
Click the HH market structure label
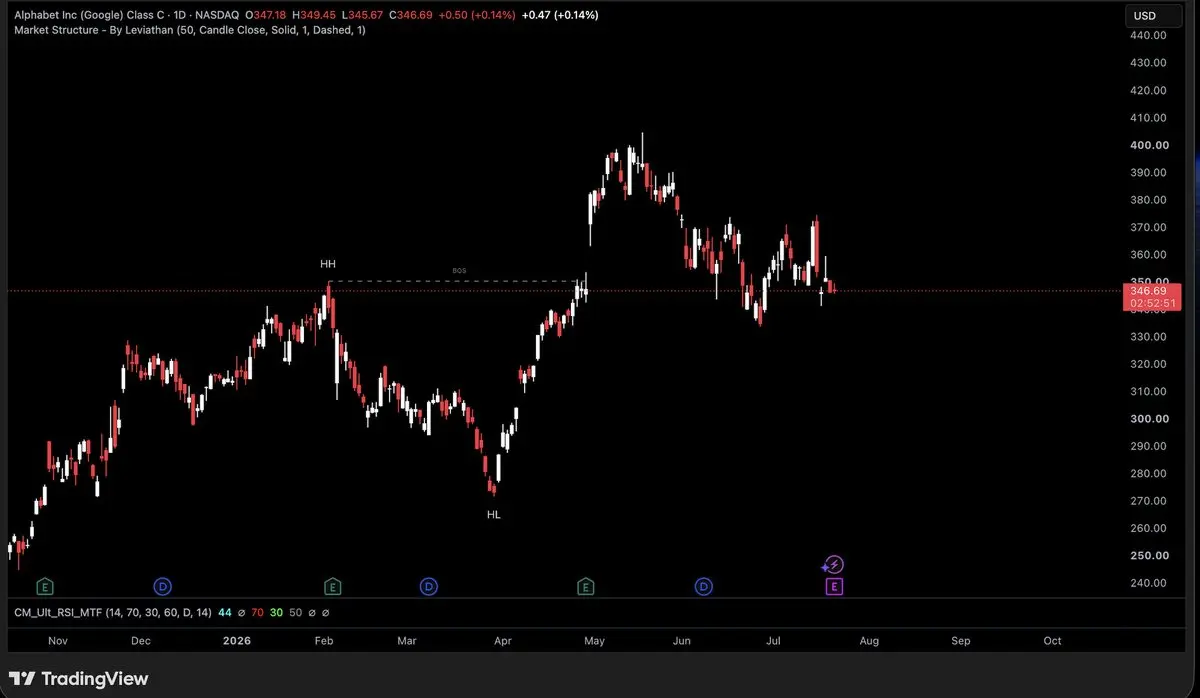(x=328, y=264)
